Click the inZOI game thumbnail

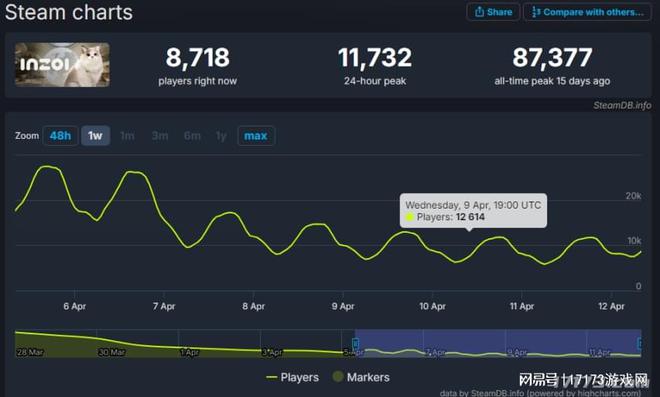[x=62, y=64]
